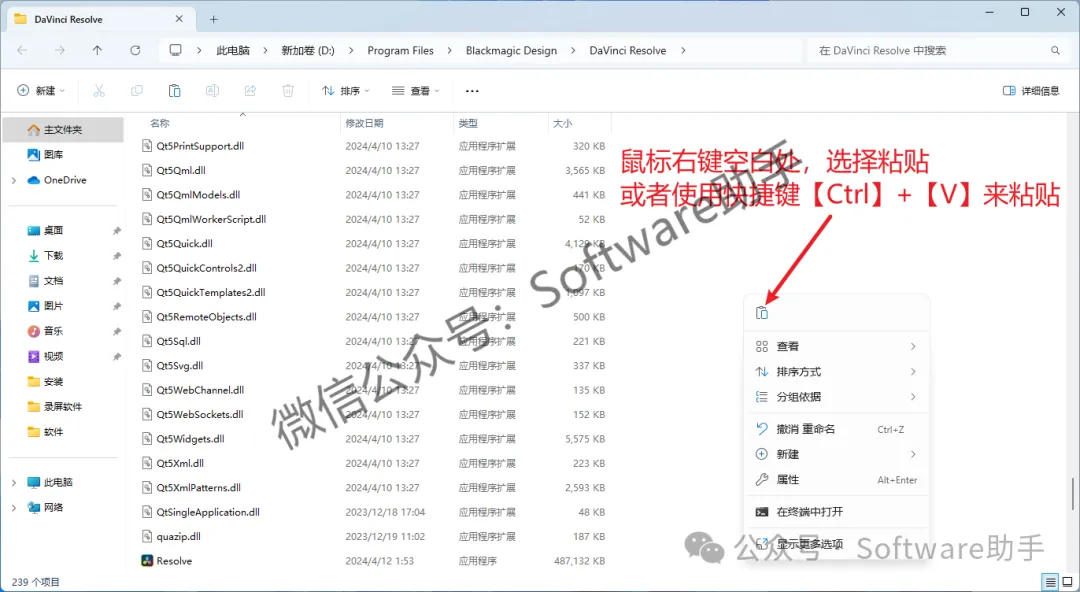Click the Paste icon in context menu
Viewport: 1080px width, 592px height.
tap(762, 313)
